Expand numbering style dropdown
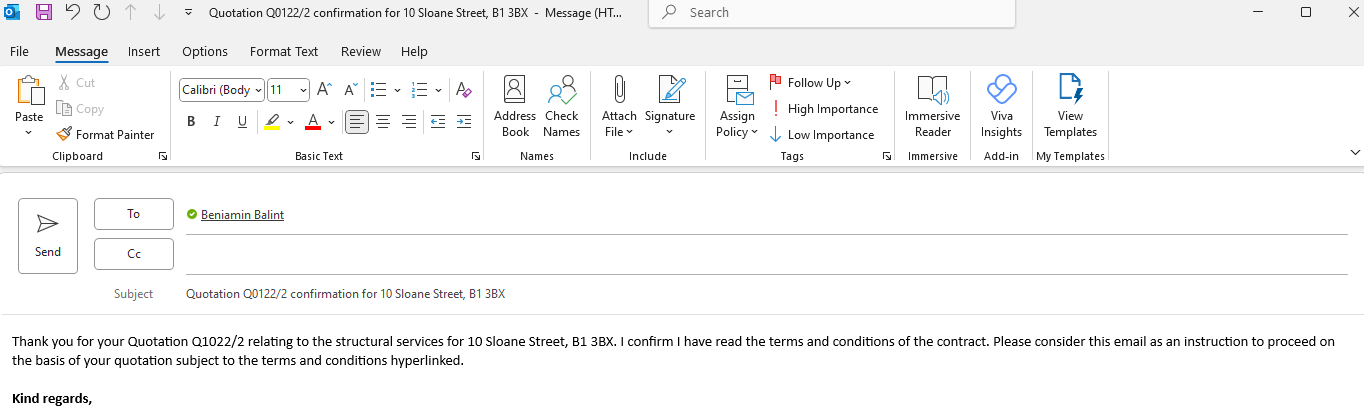1364x416 pixels. click(439, 90)
